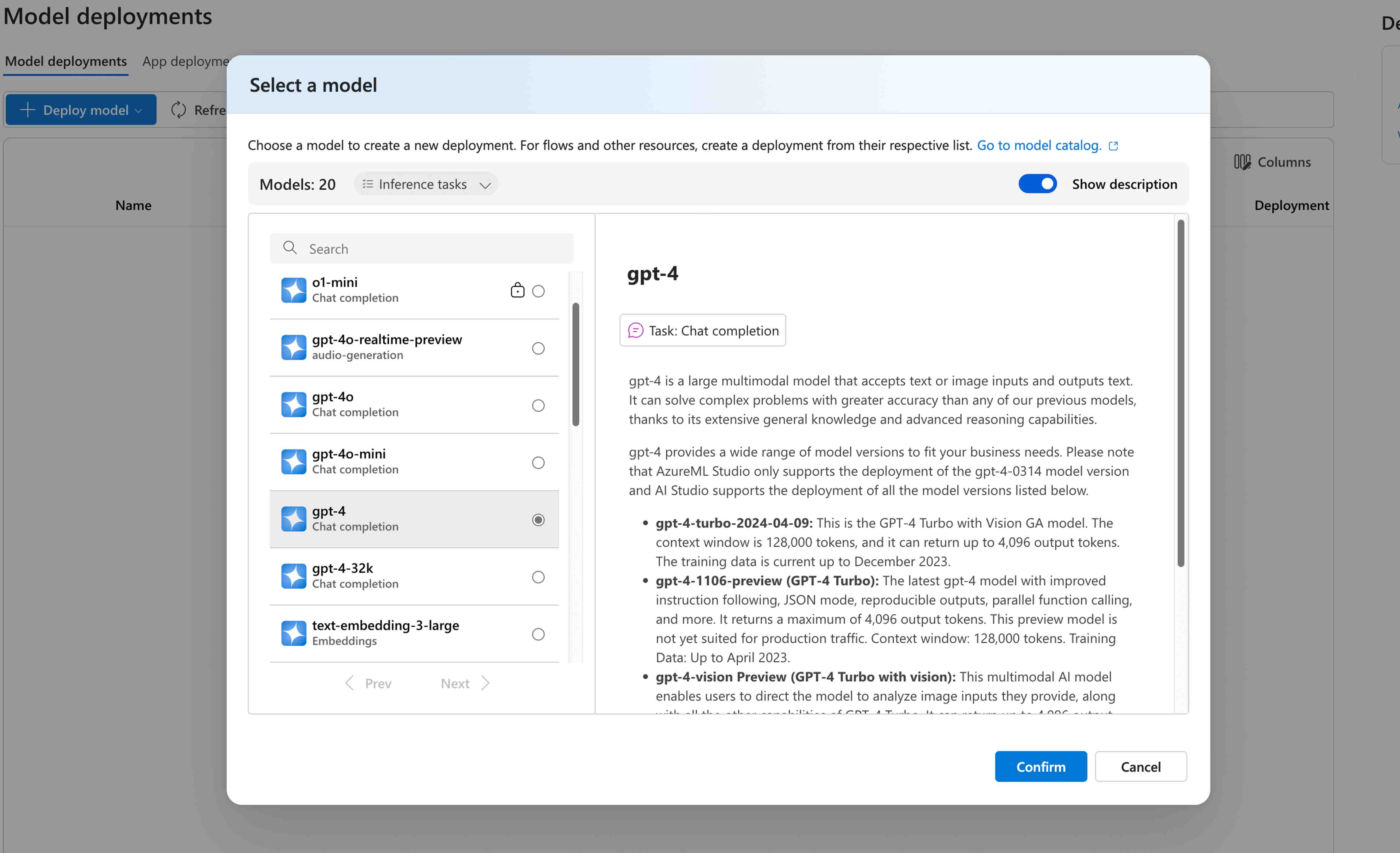Select the gpt-4-32k radio button

(x=538, y=577)
